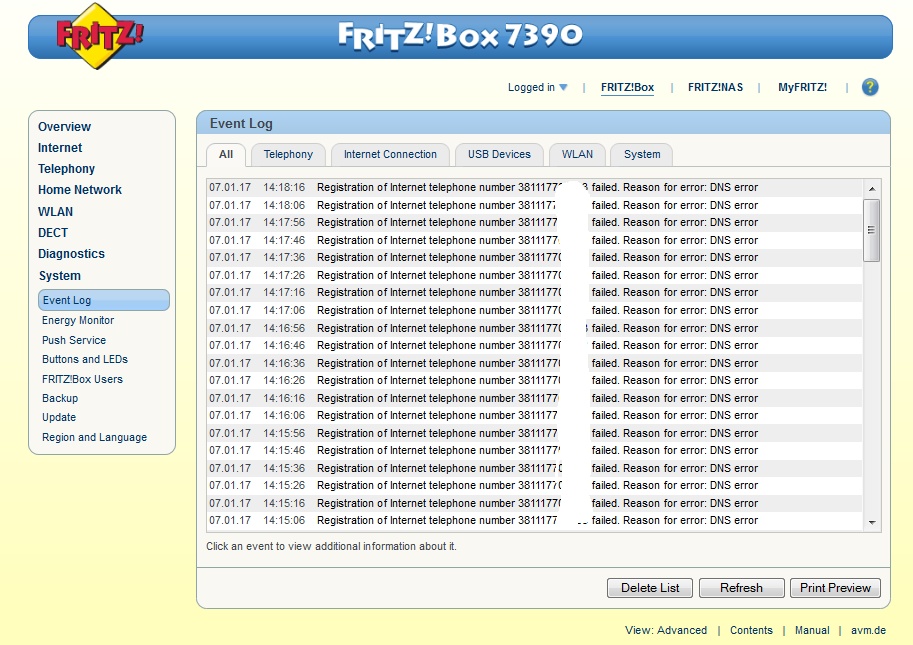Open DECT in the sidebar
Screen dimensions: 913x645
coord(53,233)
